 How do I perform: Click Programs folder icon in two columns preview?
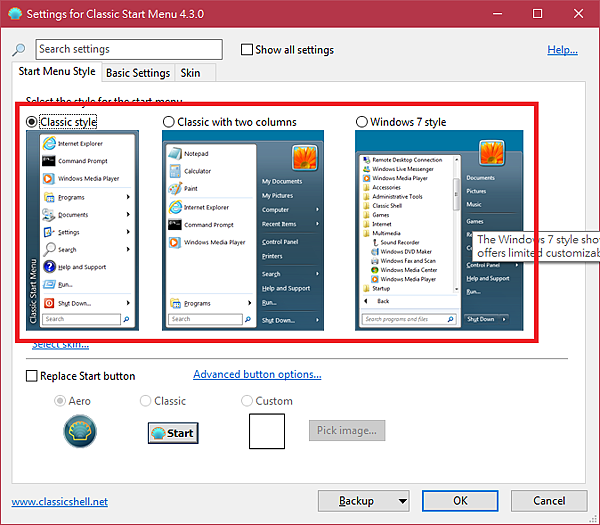coord(175,303)
